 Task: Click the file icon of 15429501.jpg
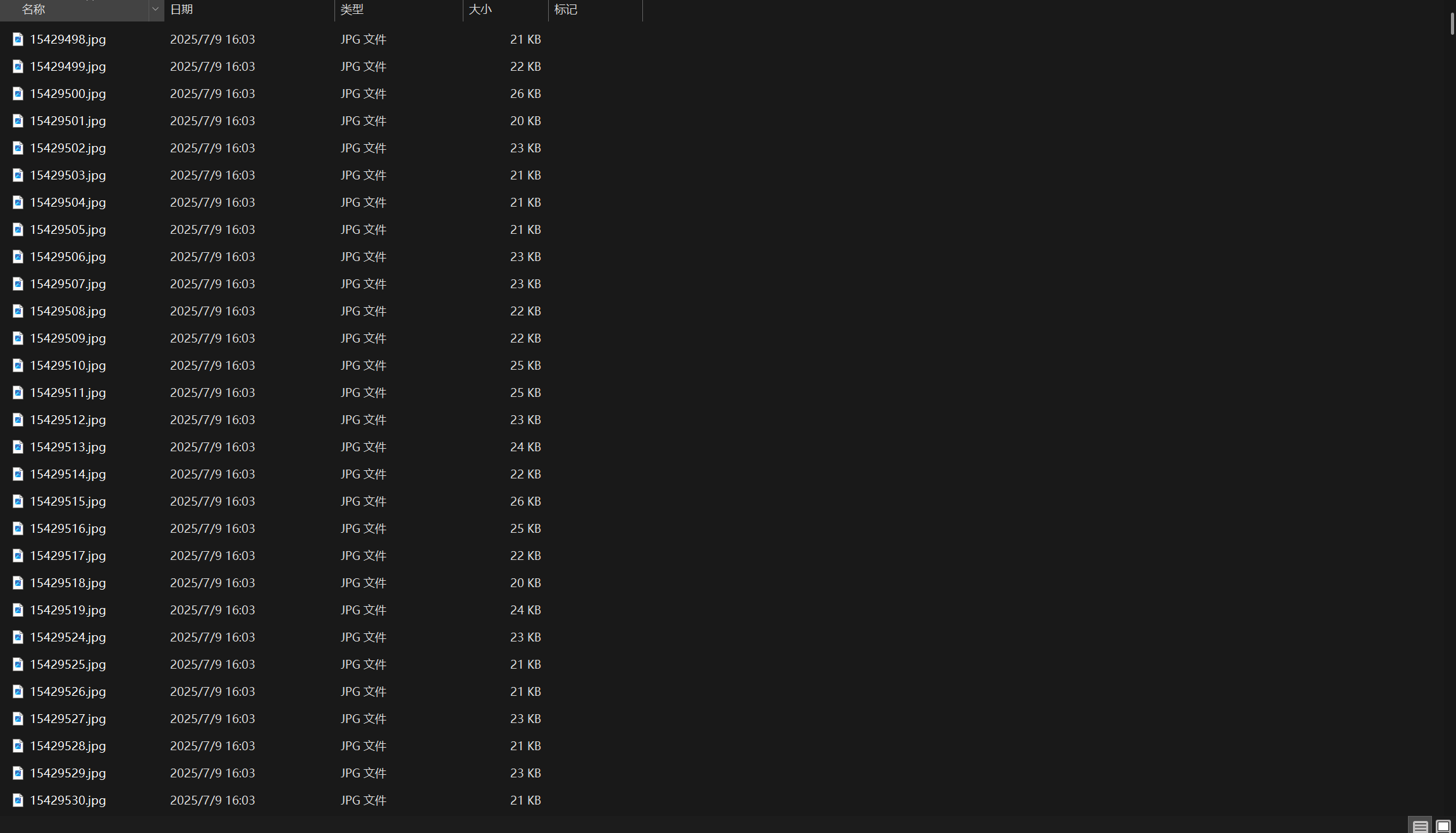click(18, 121)
